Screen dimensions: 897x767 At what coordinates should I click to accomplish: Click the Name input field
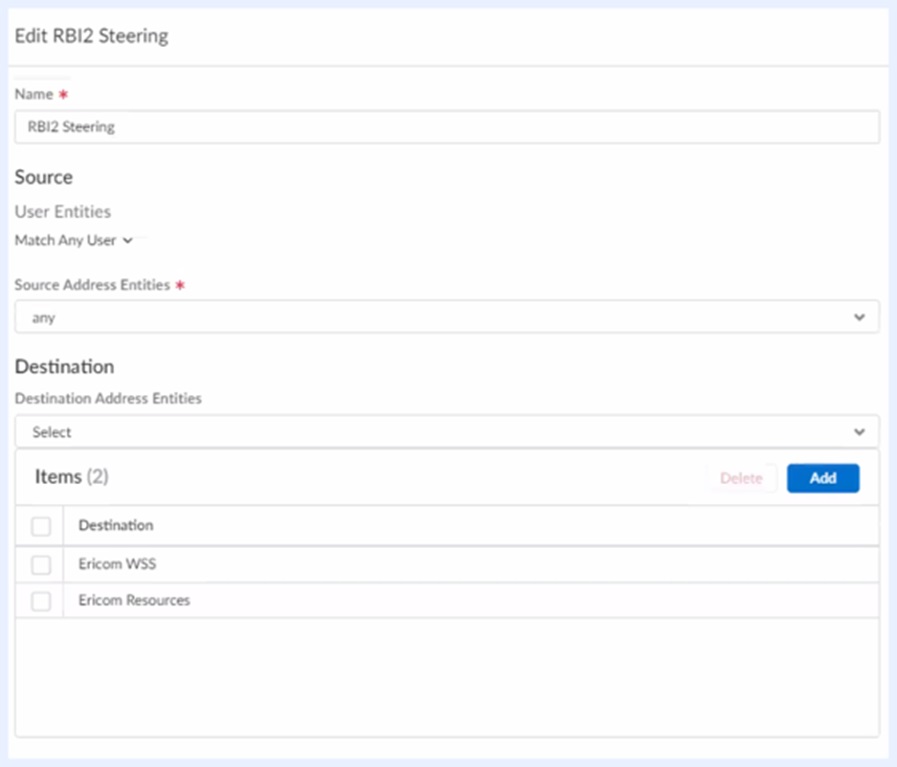pyautogui.click(x=446, y=127)
